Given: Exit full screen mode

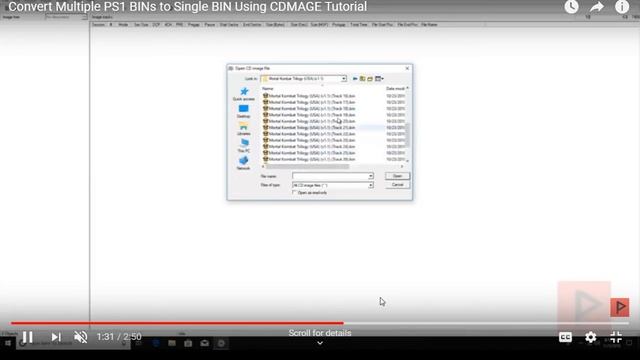Looking at the screenshot, I should (616, 337).
